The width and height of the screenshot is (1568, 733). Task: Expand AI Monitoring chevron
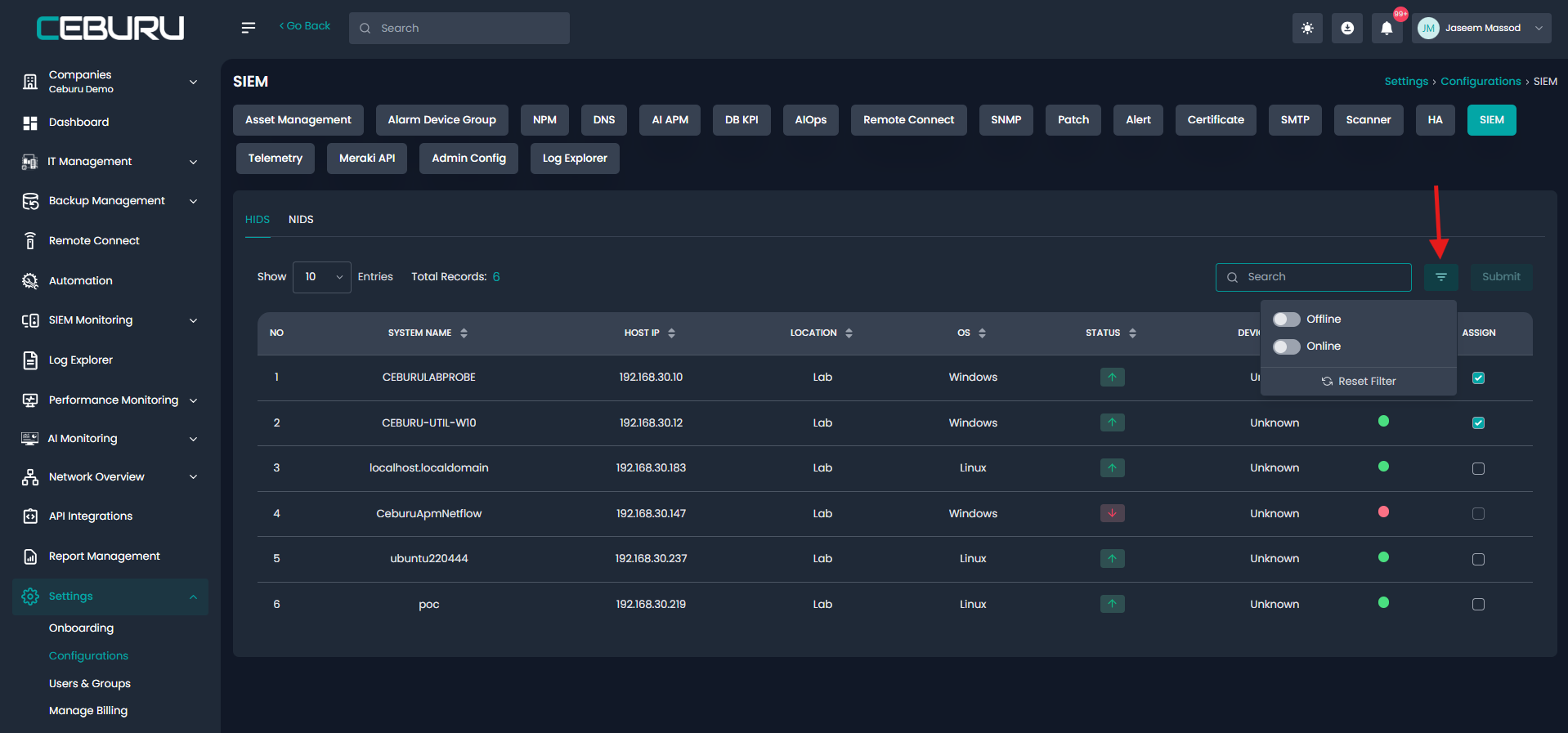click(194, 439)
